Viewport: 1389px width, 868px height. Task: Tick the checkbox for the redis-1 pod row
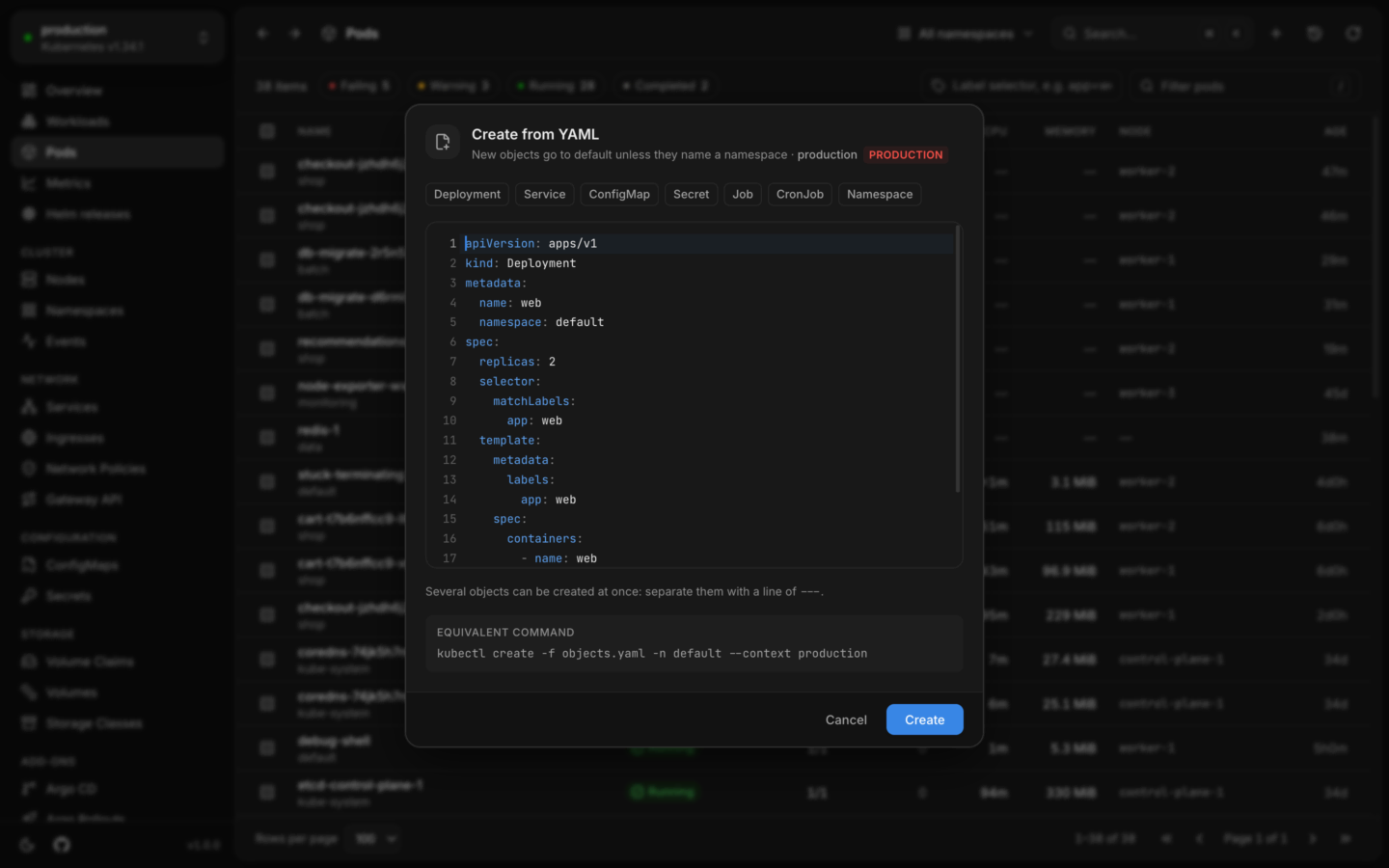267,437
